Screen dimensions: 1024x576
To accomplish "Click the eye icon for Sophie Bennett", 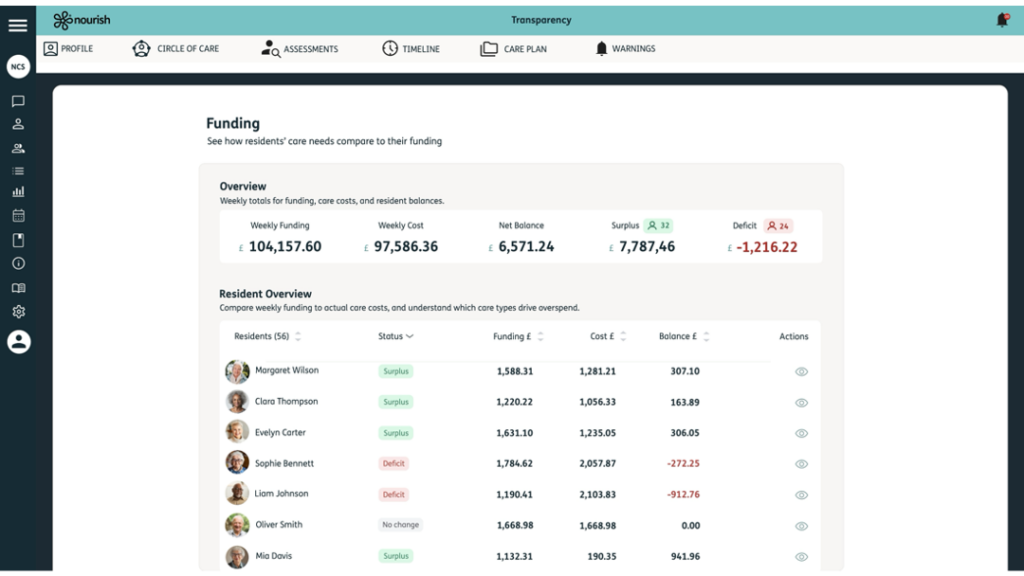I will [801, 464].
